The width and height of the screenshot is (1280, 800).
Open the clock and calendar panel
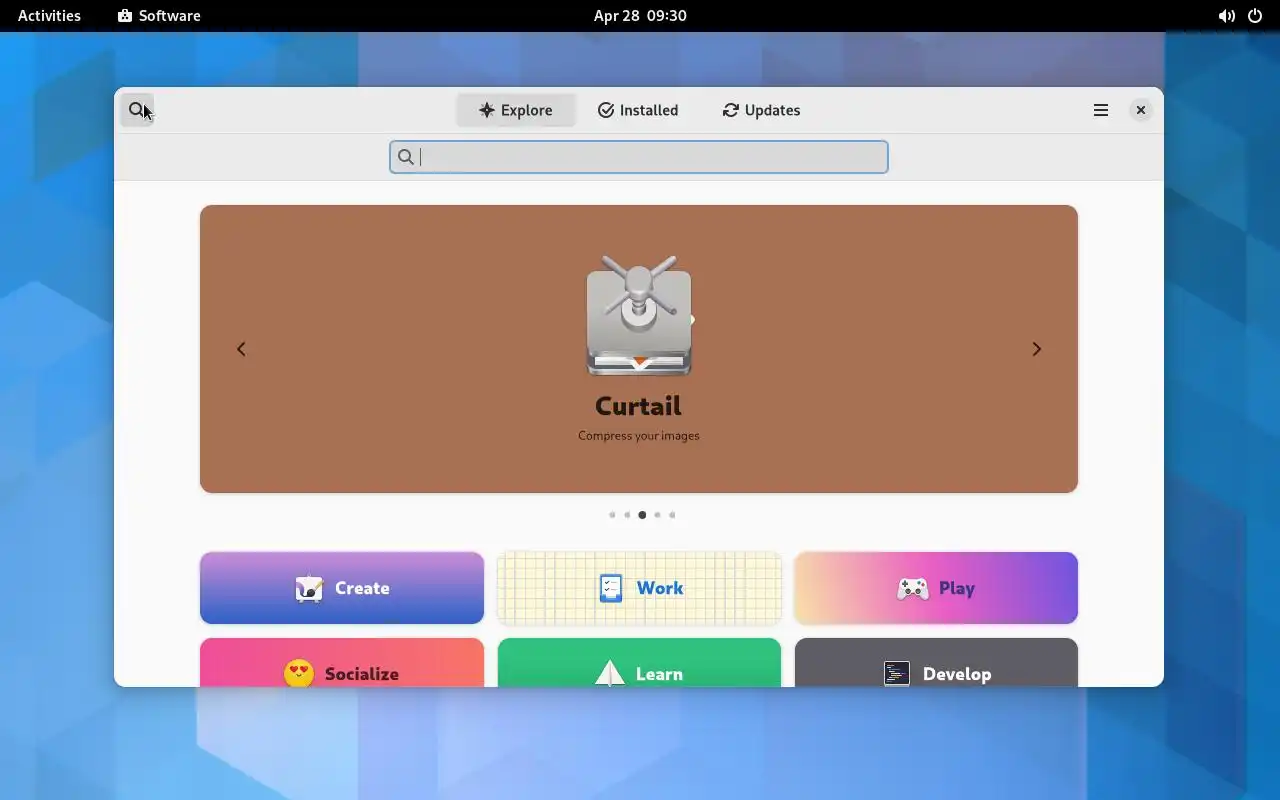[640, 15]
